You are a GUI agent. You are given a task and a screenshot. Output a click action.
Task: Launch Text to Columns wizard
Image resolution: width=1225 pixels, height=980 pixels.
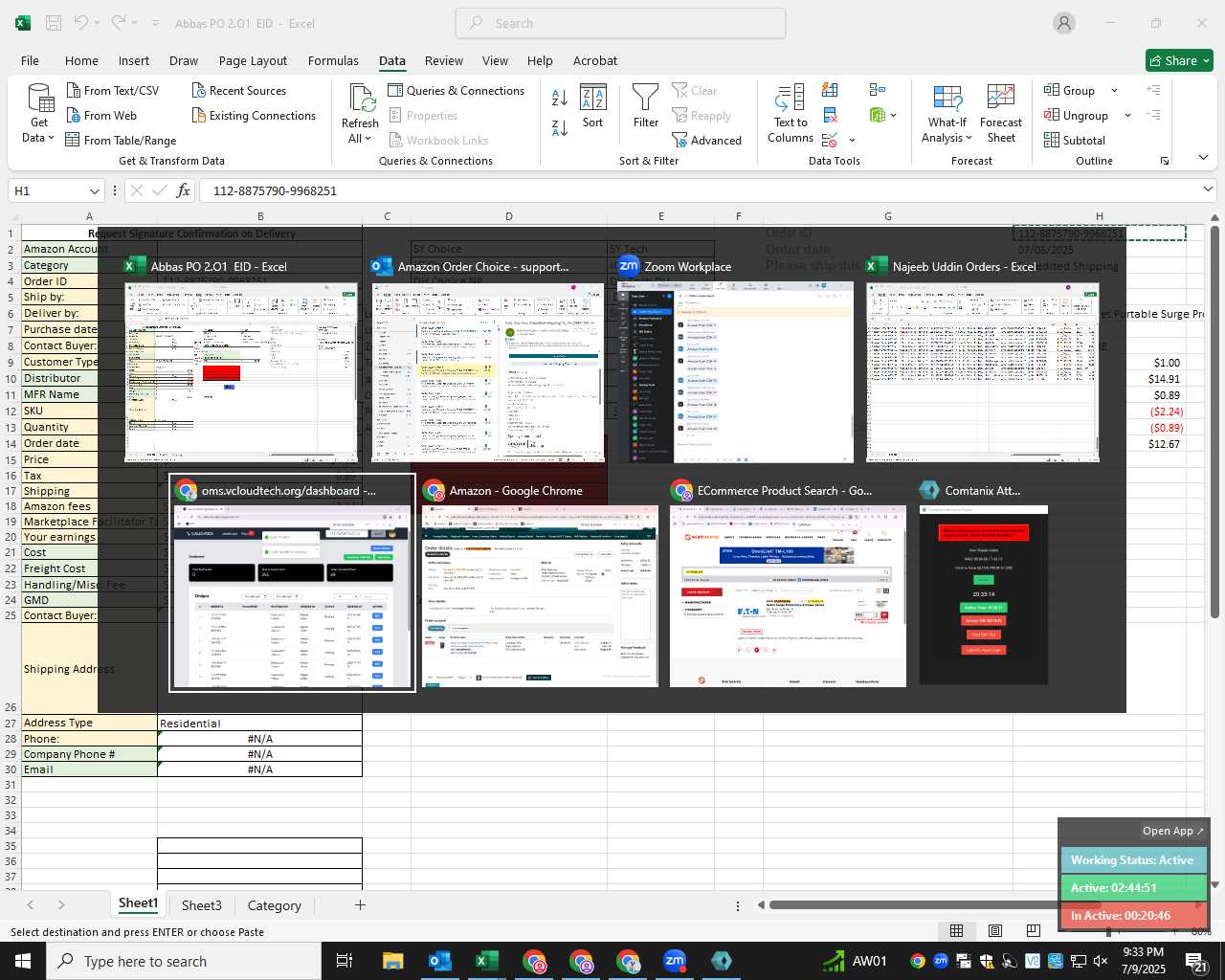point(791,114)
